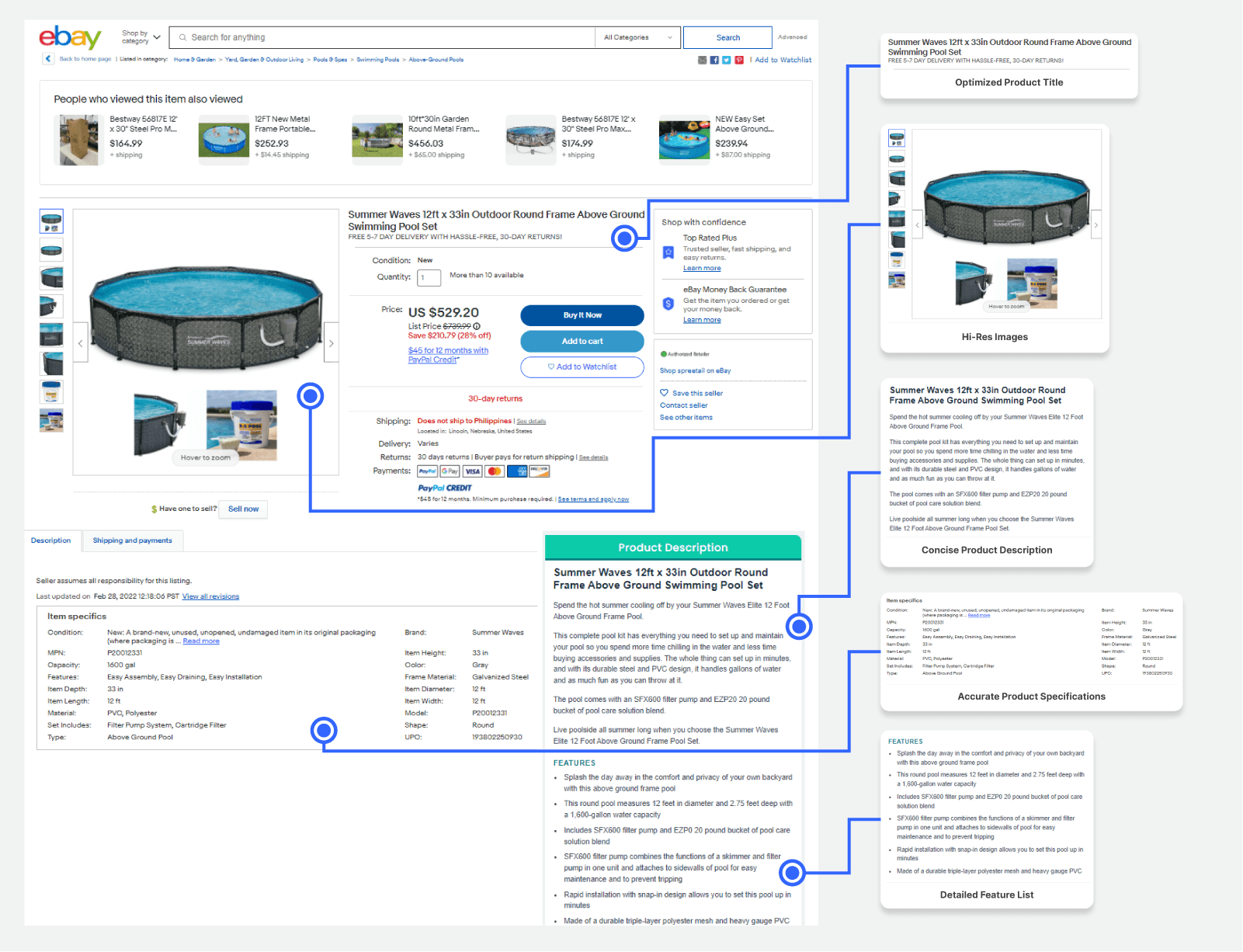Click the Sell now button
The width and height of the screenshot is (1243, 952).
click(243, 509)
